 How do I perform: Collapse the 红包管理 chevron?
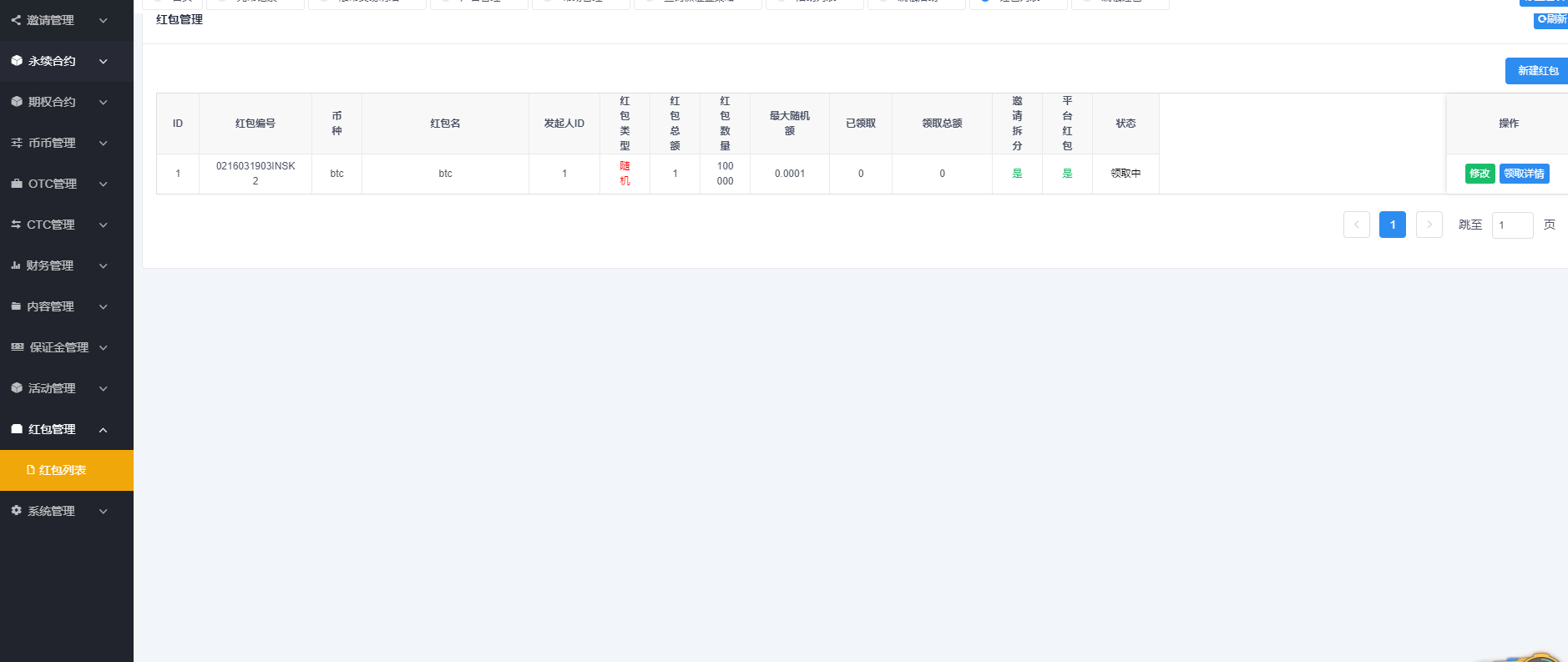pyautogui.click(x=104, y=429)
